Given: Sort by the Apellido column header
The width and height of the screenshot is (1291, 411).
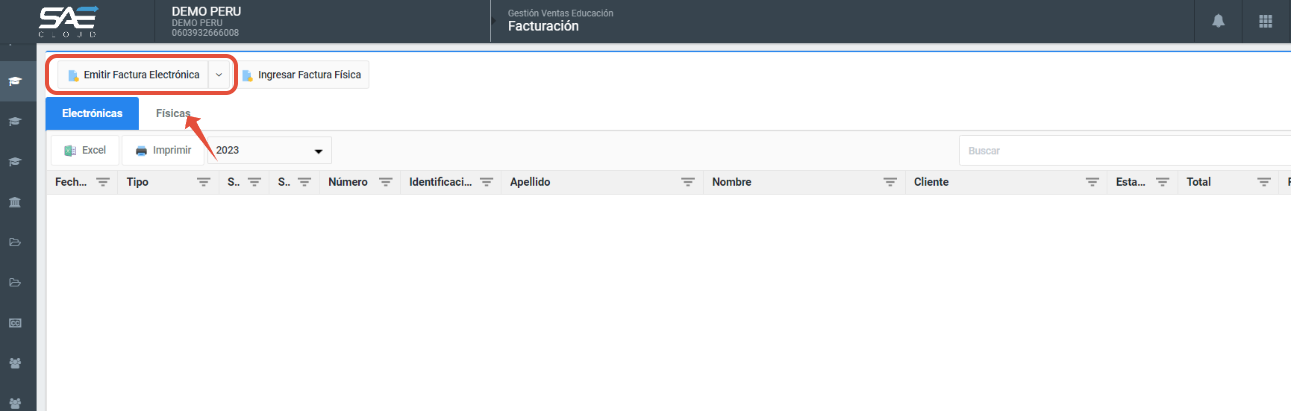Looking at the screenshot, I should tap(530, 182).
